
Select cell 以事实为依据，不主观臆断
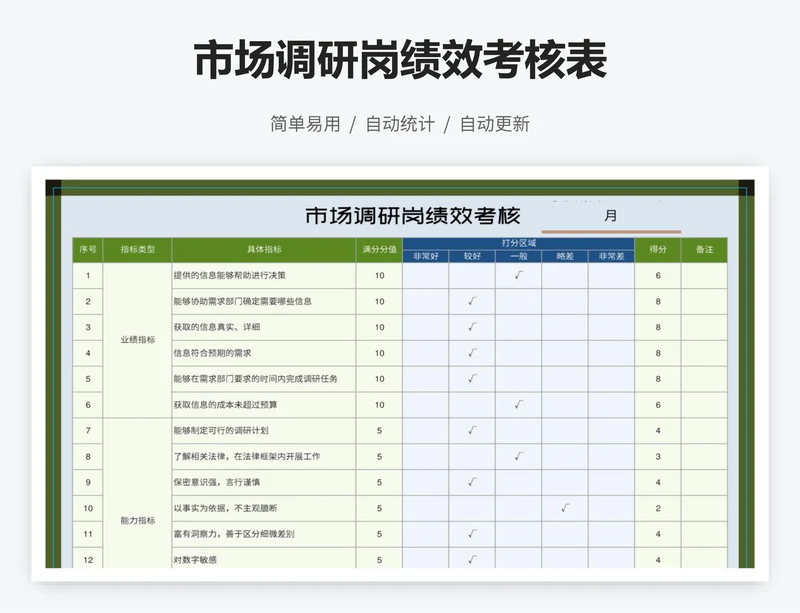tap(264, 508)
